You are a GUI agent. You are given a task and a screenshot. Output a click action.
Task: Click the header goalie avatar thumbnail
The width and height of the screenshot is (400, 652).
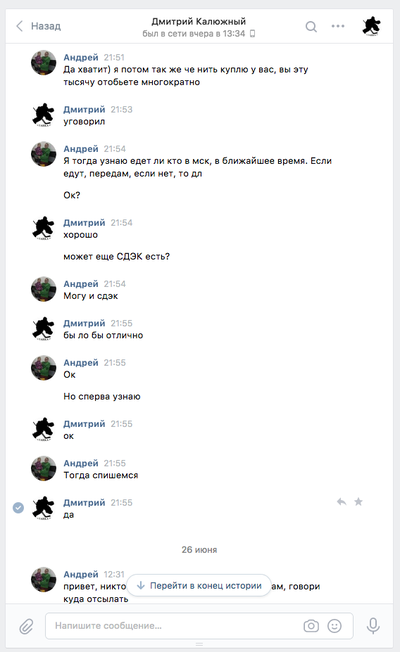371,26
